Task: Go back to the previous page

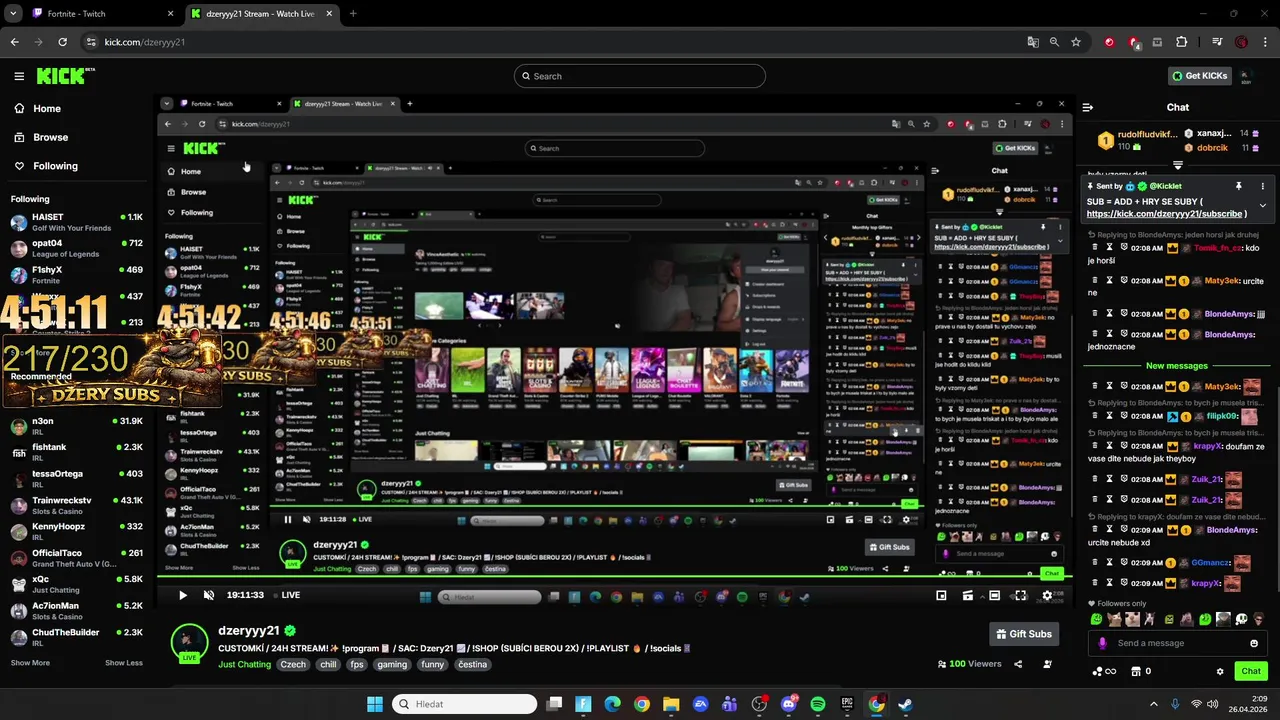Action: [14, 42]
